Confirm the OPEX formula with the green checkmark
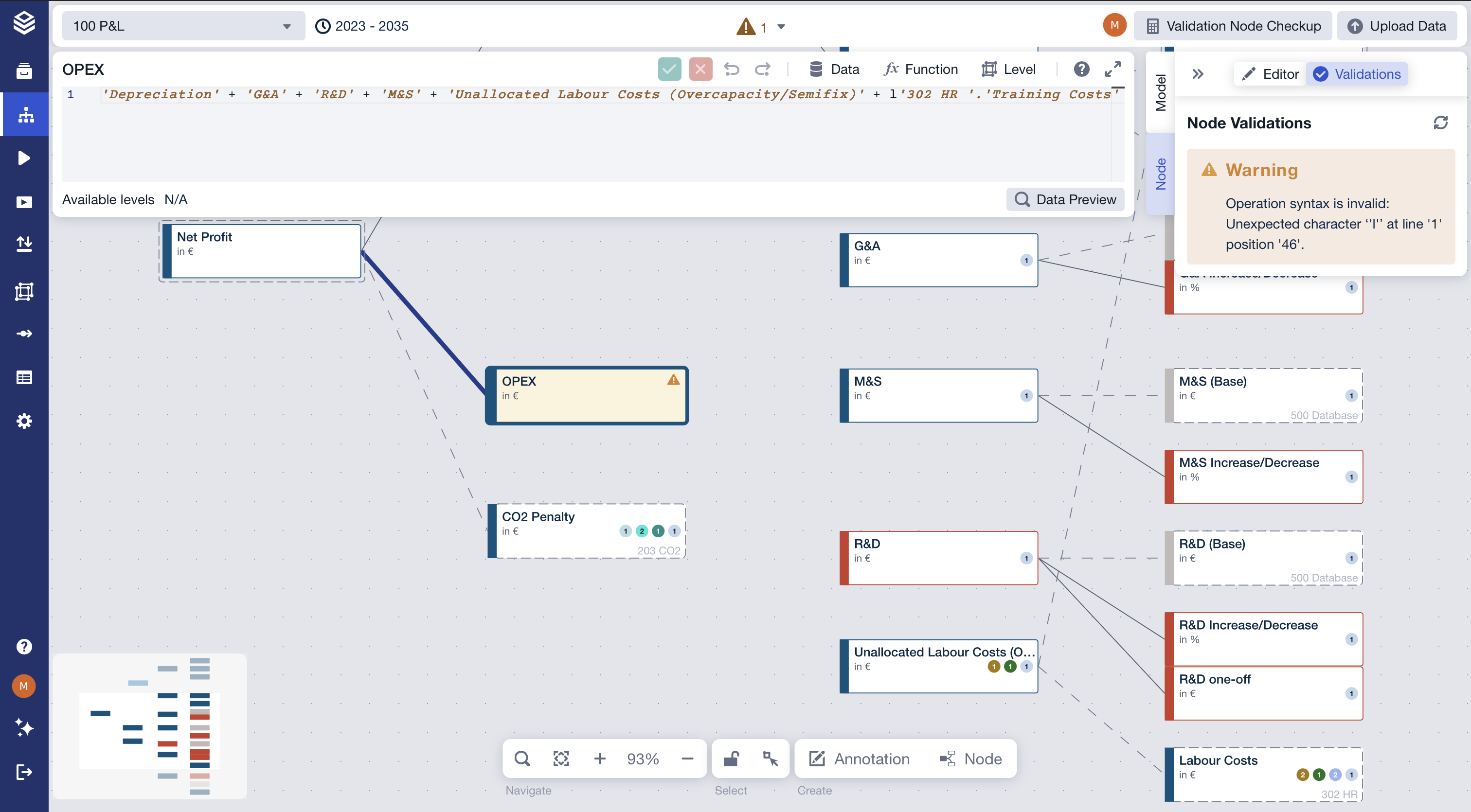 (669, 69)
